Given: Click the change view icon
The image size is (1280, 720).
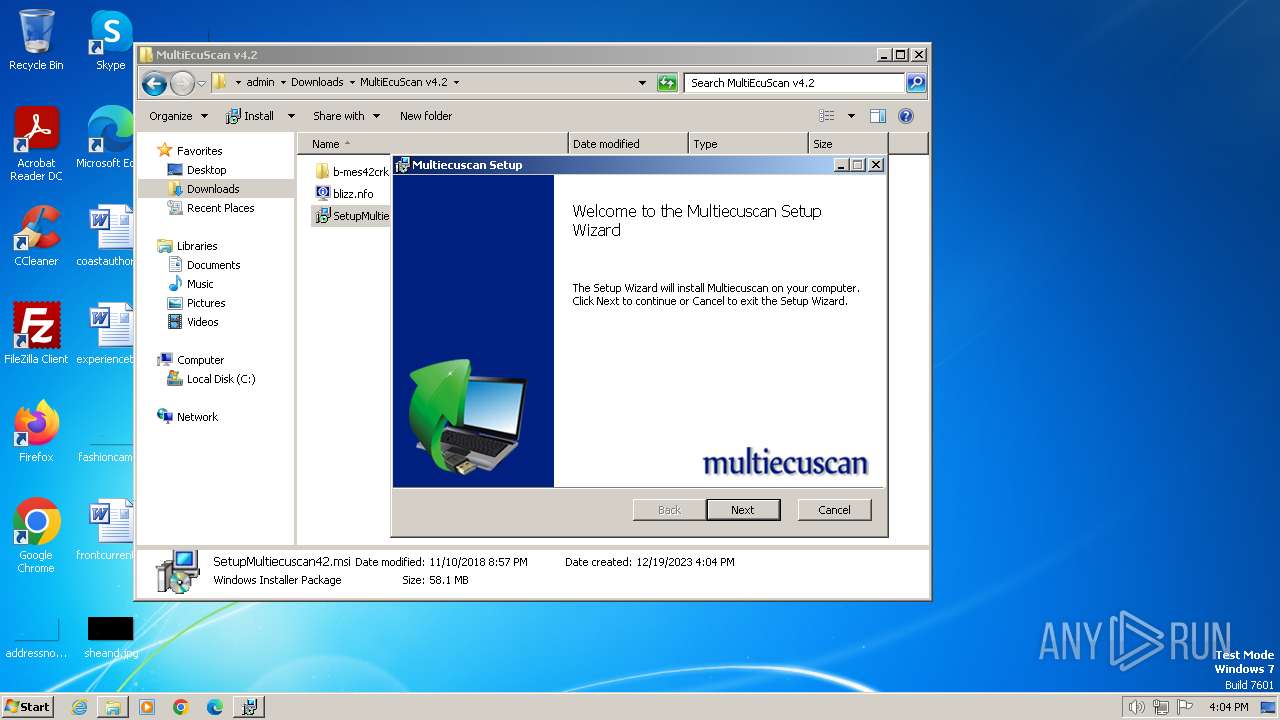Looking at the screenshot, I should coord(827,116).
